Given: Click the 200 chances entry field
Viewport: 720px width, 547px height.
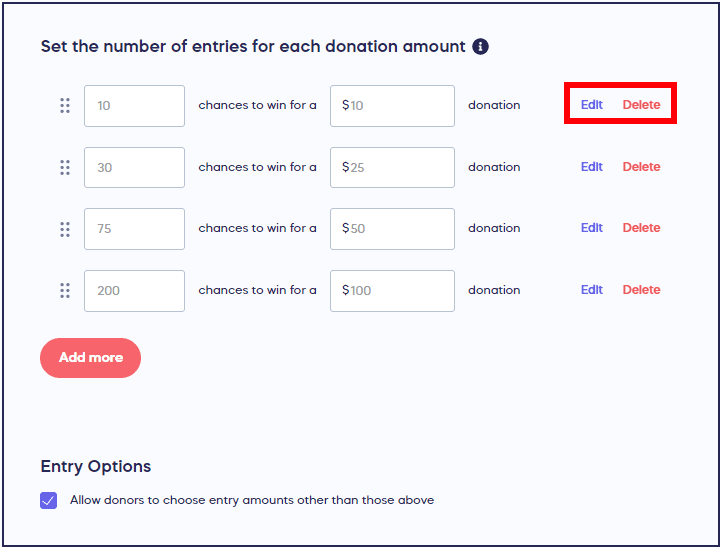Looking at the screenshot, I should pyautogui.click(x=134, y=291).
